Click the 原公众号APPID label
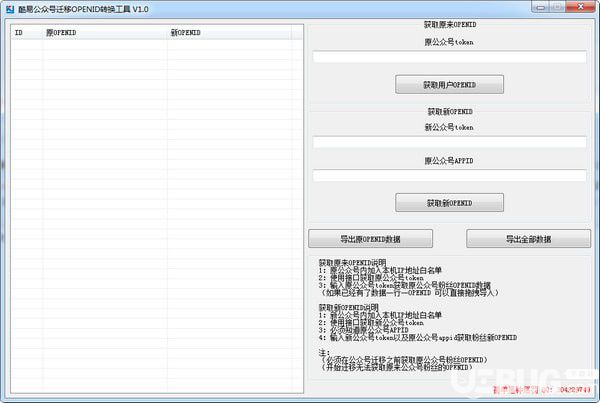 pyautogui.click(x=449, y=161)
